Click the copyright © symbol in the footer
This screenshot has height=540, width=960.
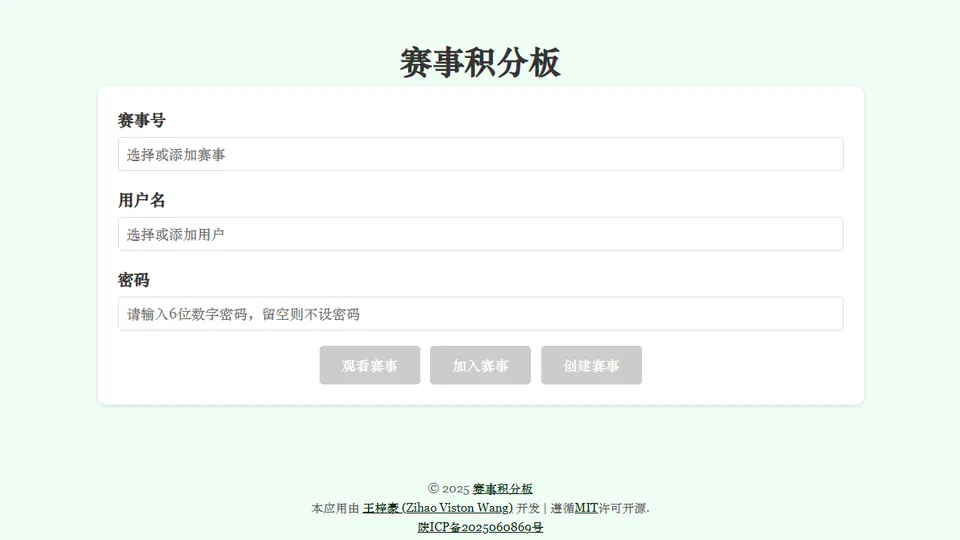pos(433,489)
